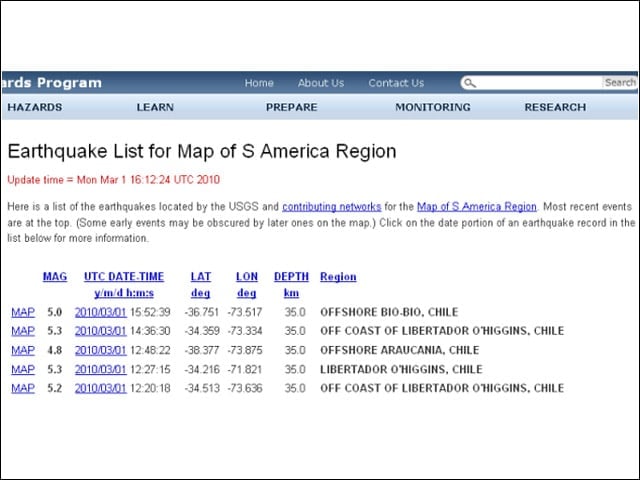Click the 5.2 magnitude value
The width and height of the screenshot is (640, 480).
55,388
